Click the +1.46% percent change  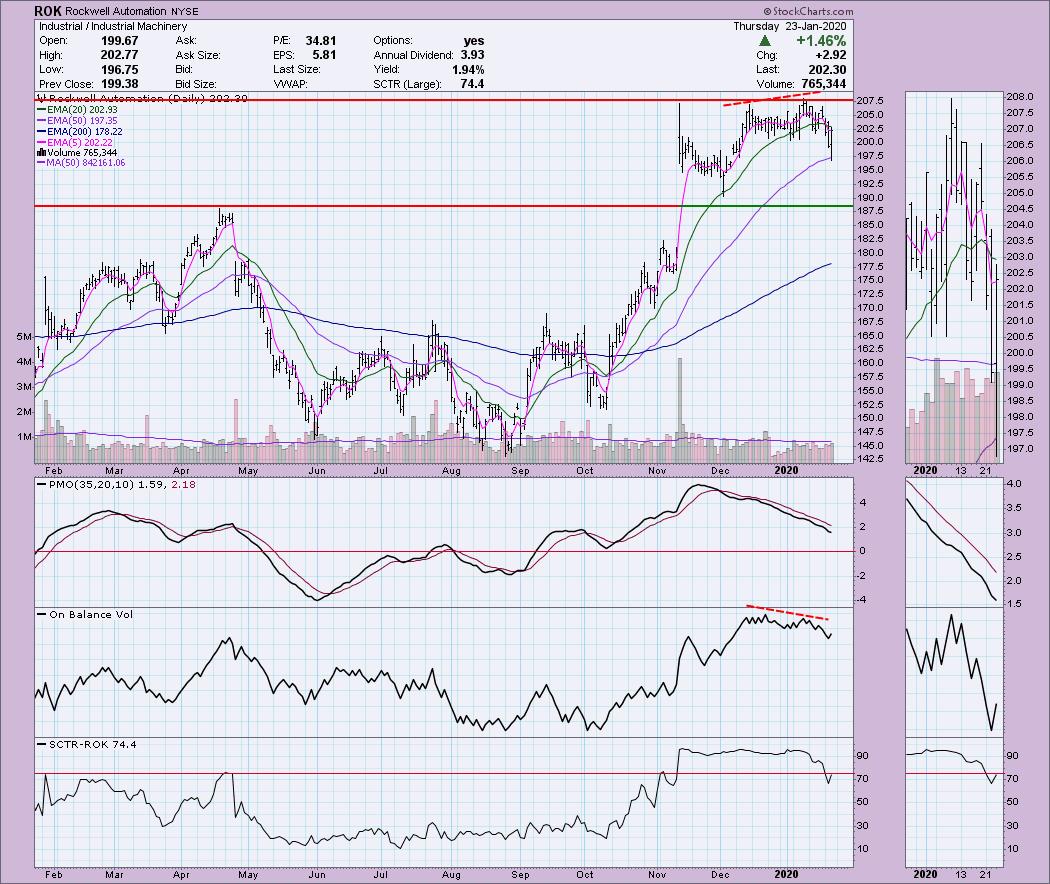tap(821, 41)
